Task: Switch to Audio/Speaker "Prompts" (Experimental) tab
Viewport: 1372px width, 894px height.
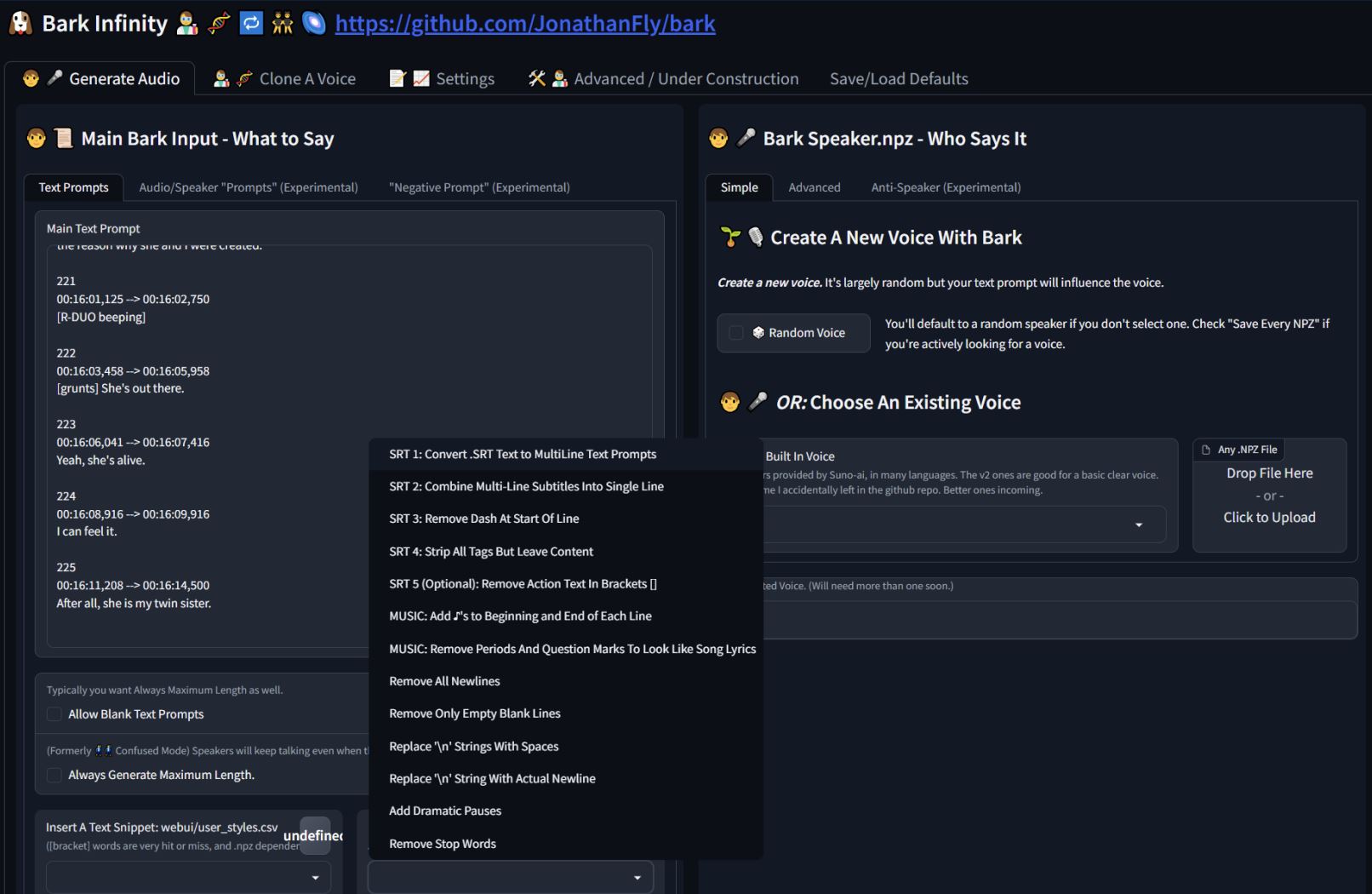Action: [249, 187]
